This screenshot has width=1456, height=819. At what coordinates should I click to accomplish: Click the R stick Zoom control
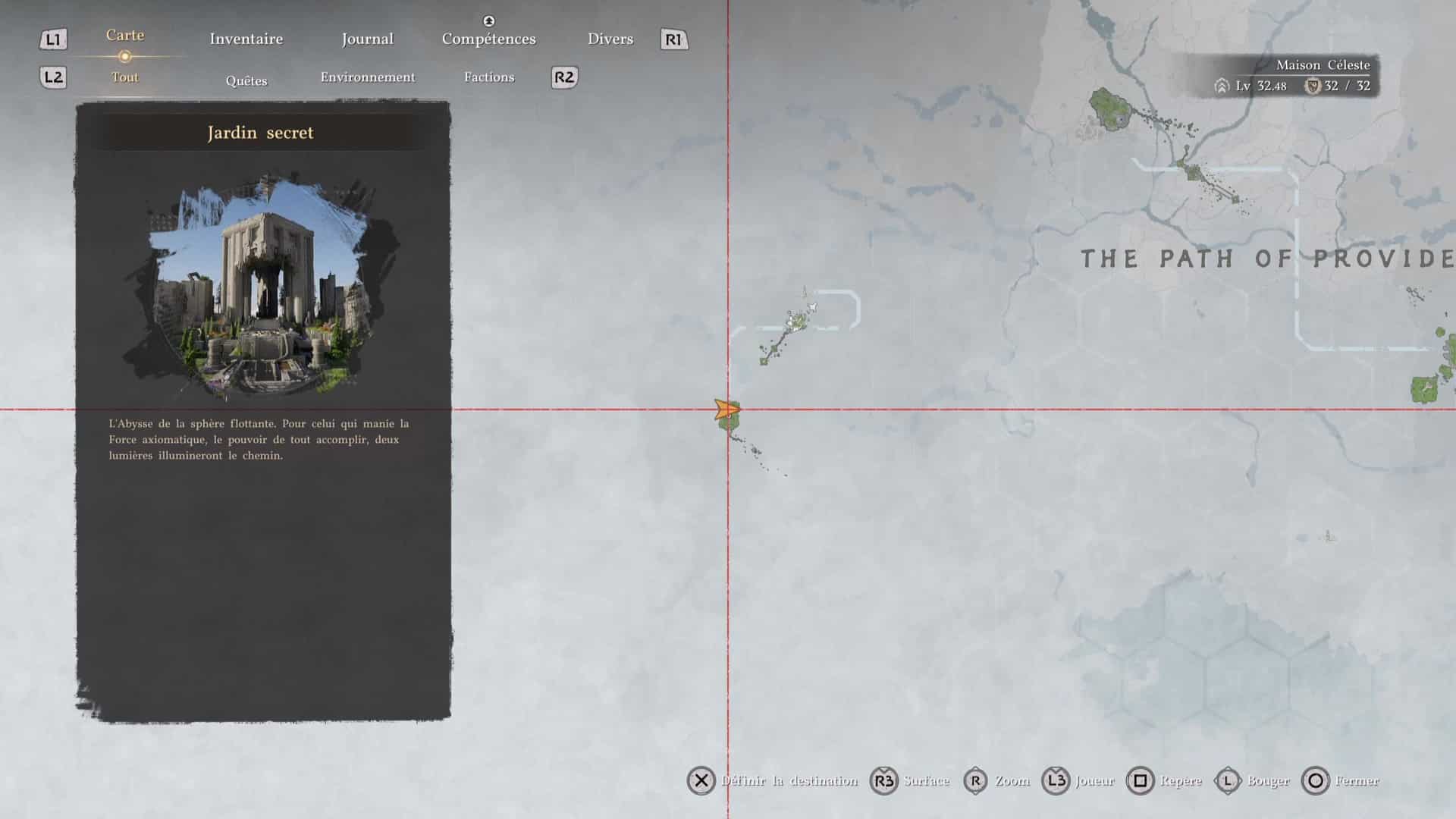pyautogui.click(x=976, y=780)
